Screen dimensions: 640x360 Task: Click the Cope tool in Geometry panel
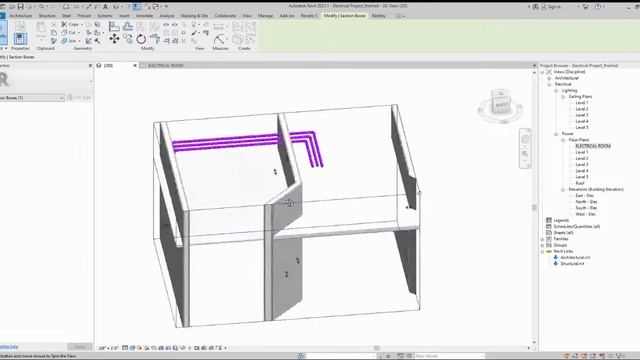[70, 24]
